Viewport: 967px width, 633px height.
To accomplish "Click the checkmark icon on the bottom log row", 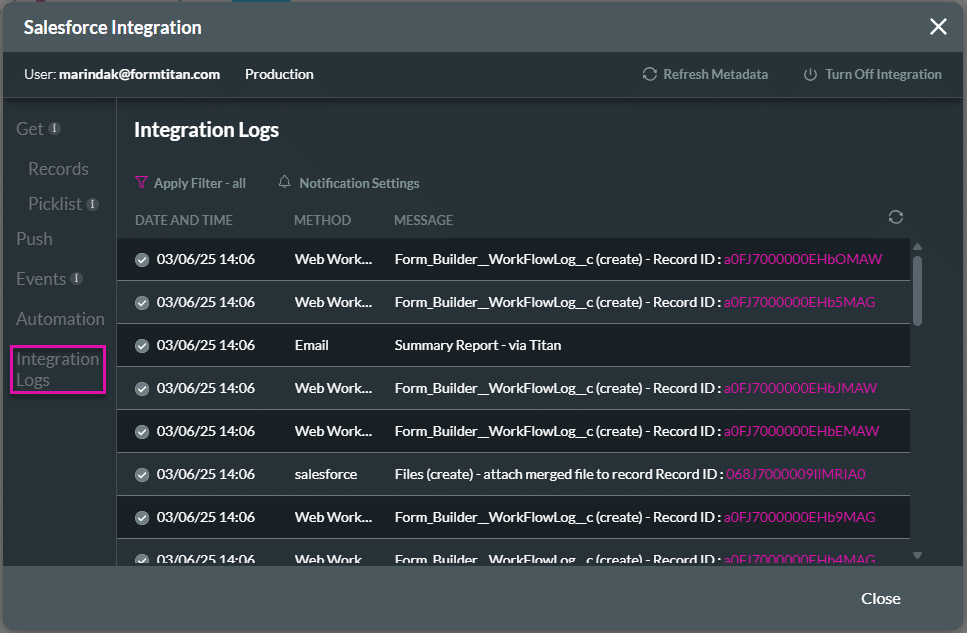I will [x=141, y=557].
